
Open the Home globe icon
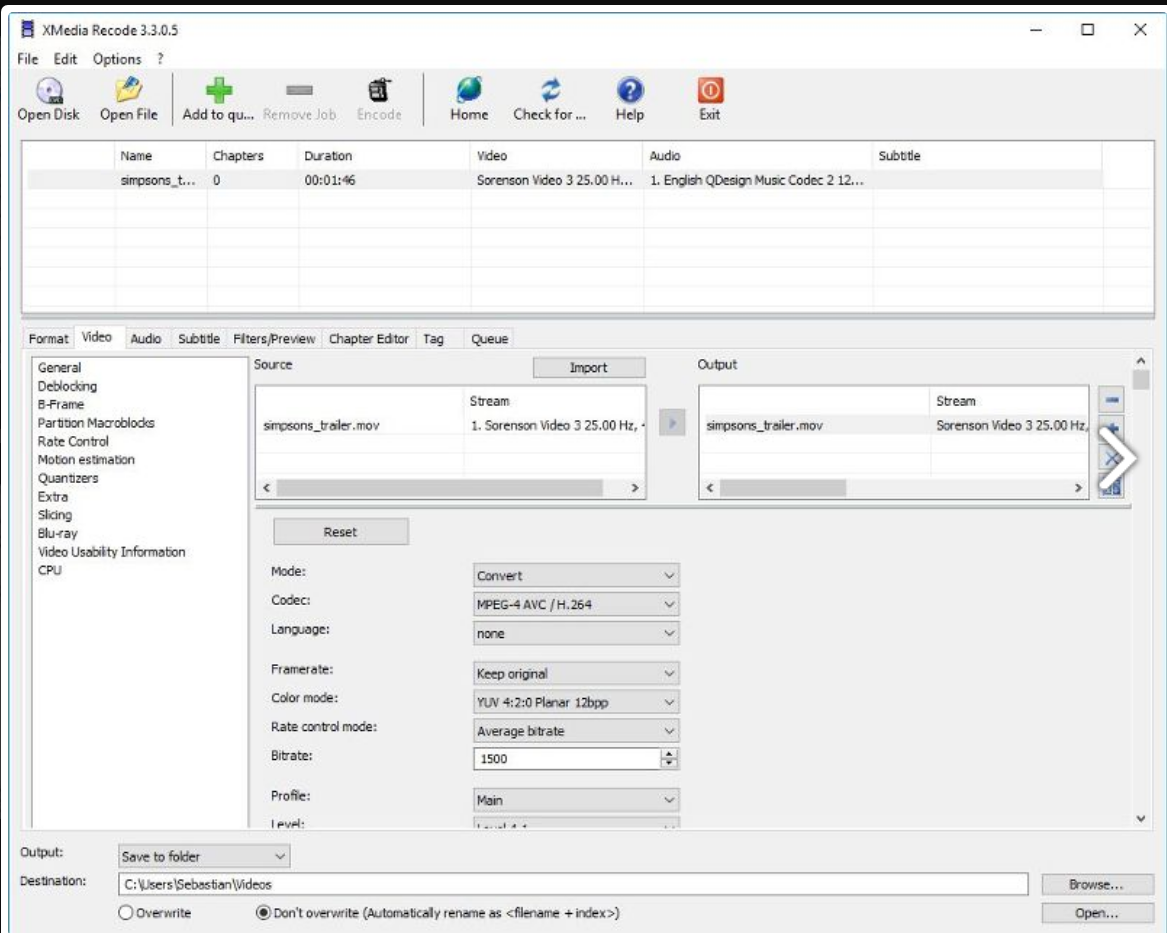pyautogui.click(x=468, y=92)
